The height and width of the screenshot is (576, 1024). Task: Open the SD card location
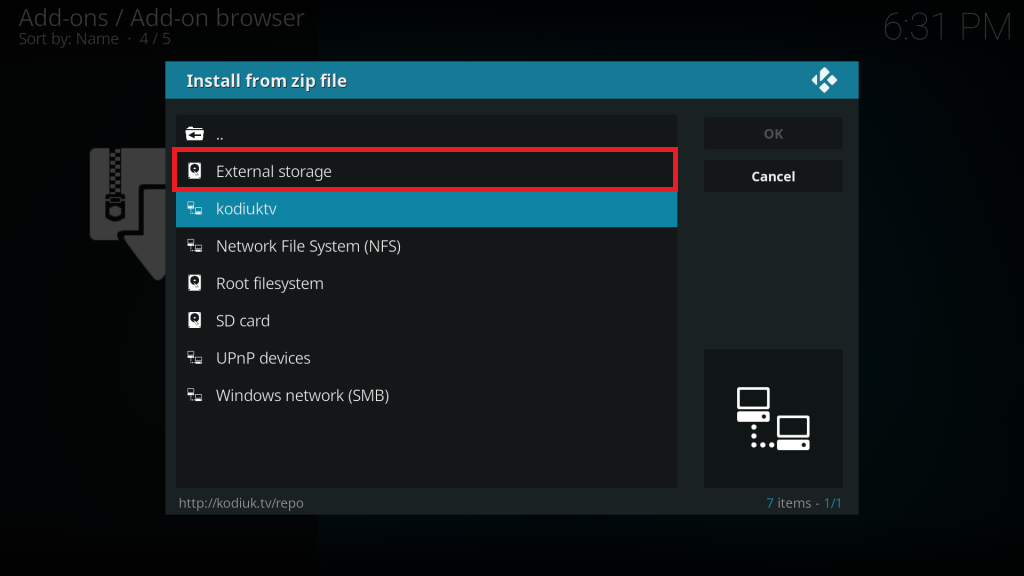(x=426, y=320)
